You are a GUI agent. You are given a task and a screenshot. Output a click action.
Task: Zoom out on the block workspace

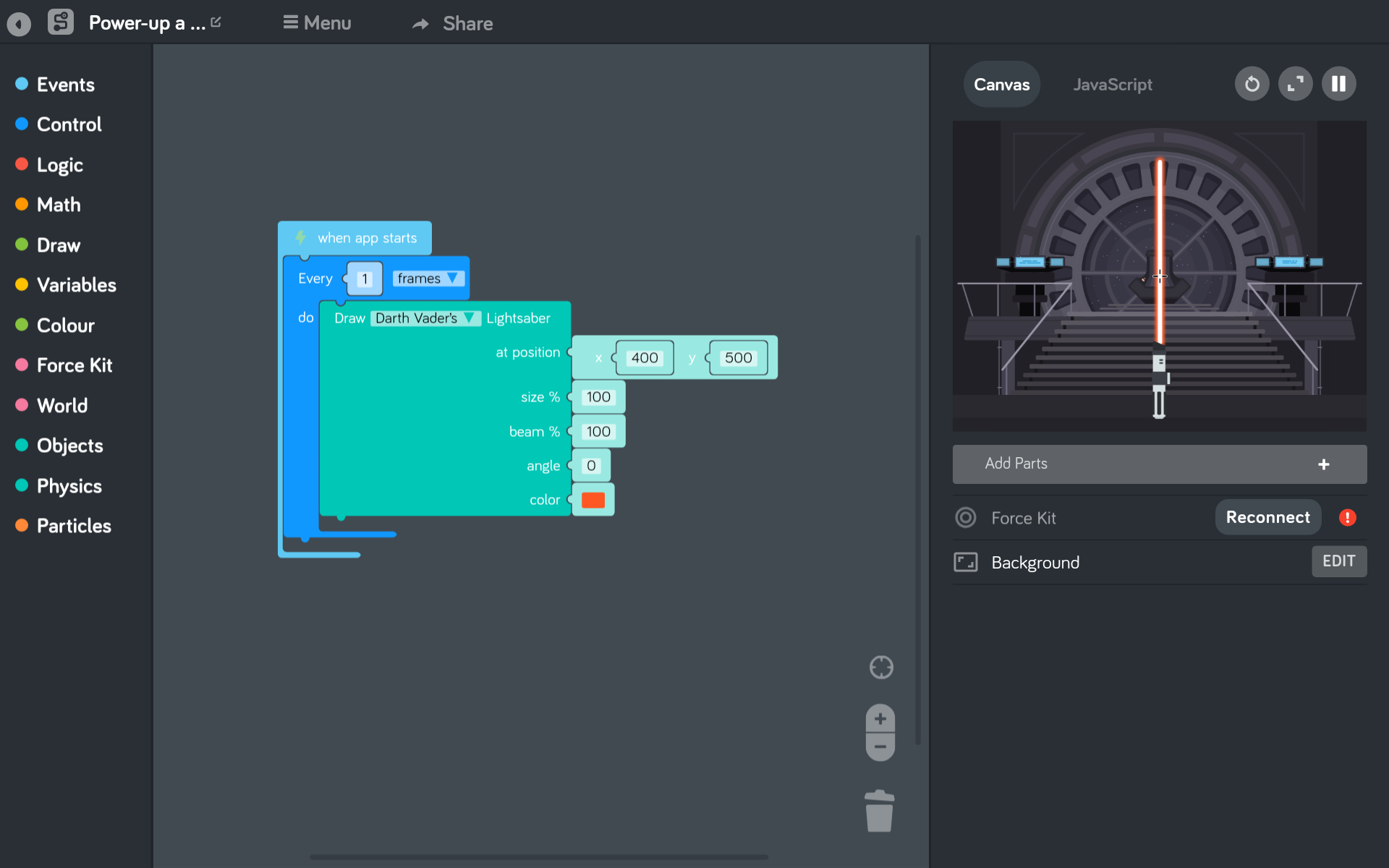pyautogui.click(x=880, y=747)
